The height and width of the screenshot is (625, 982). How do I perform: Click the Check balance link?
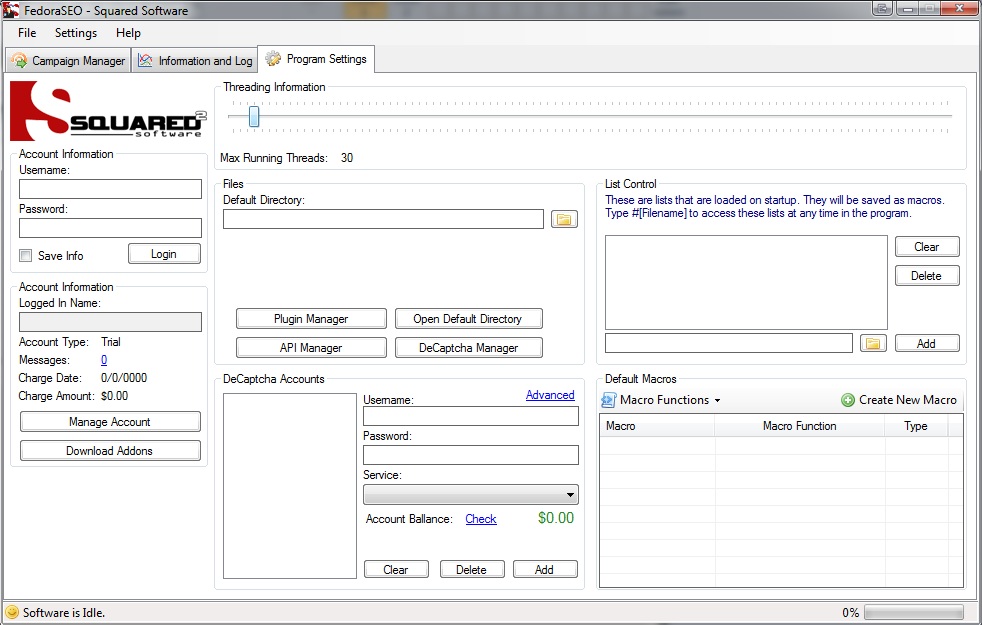coord(481,519)
